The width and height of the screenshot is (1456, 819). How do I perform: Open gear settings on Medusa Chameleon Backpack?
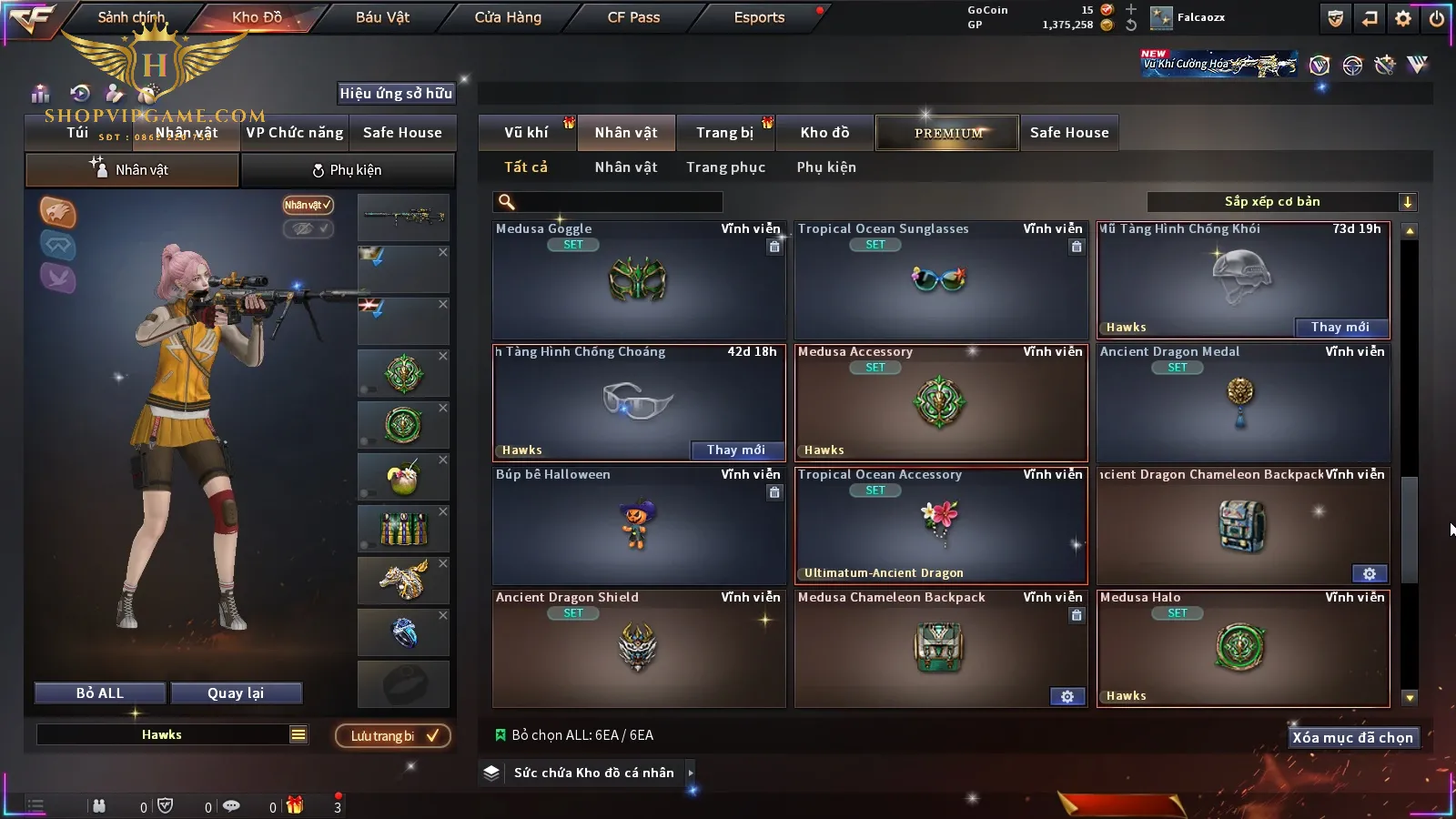[1067, 696]
